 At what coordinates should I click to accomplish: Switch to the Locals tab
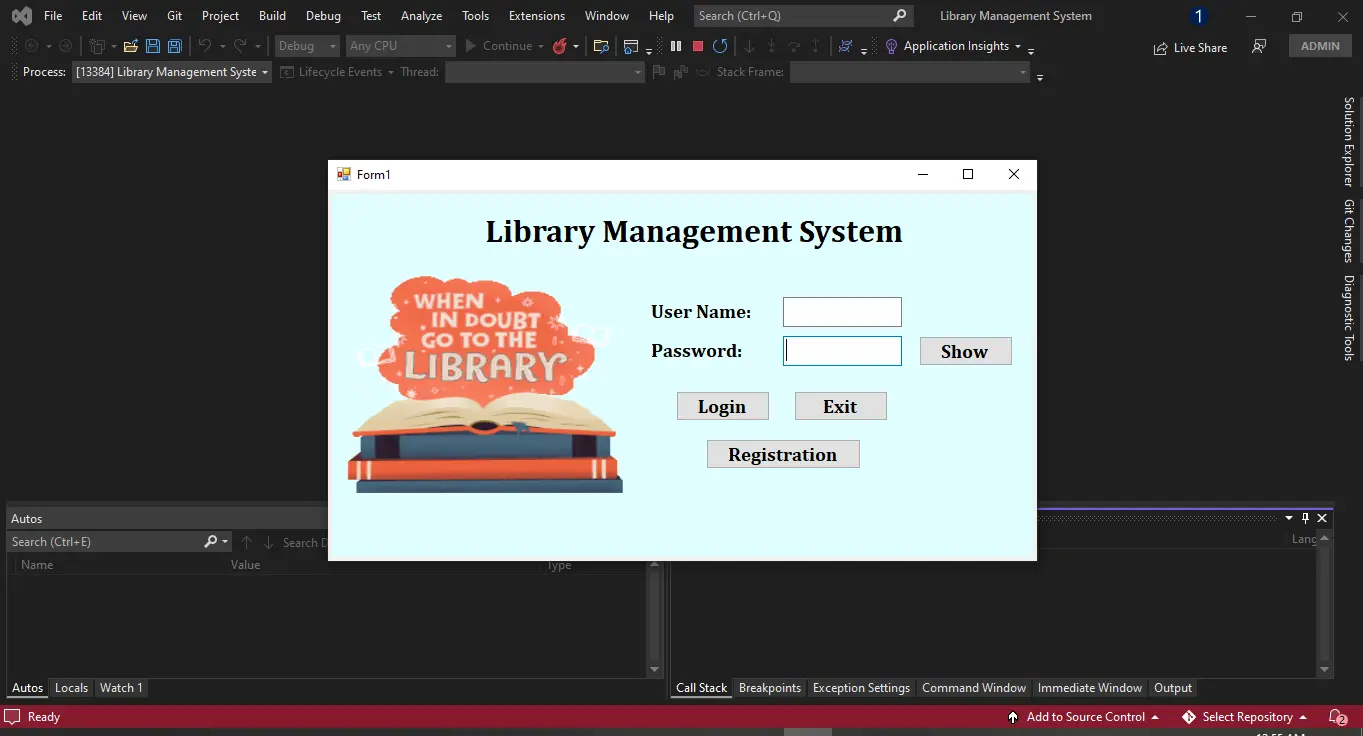71,688
